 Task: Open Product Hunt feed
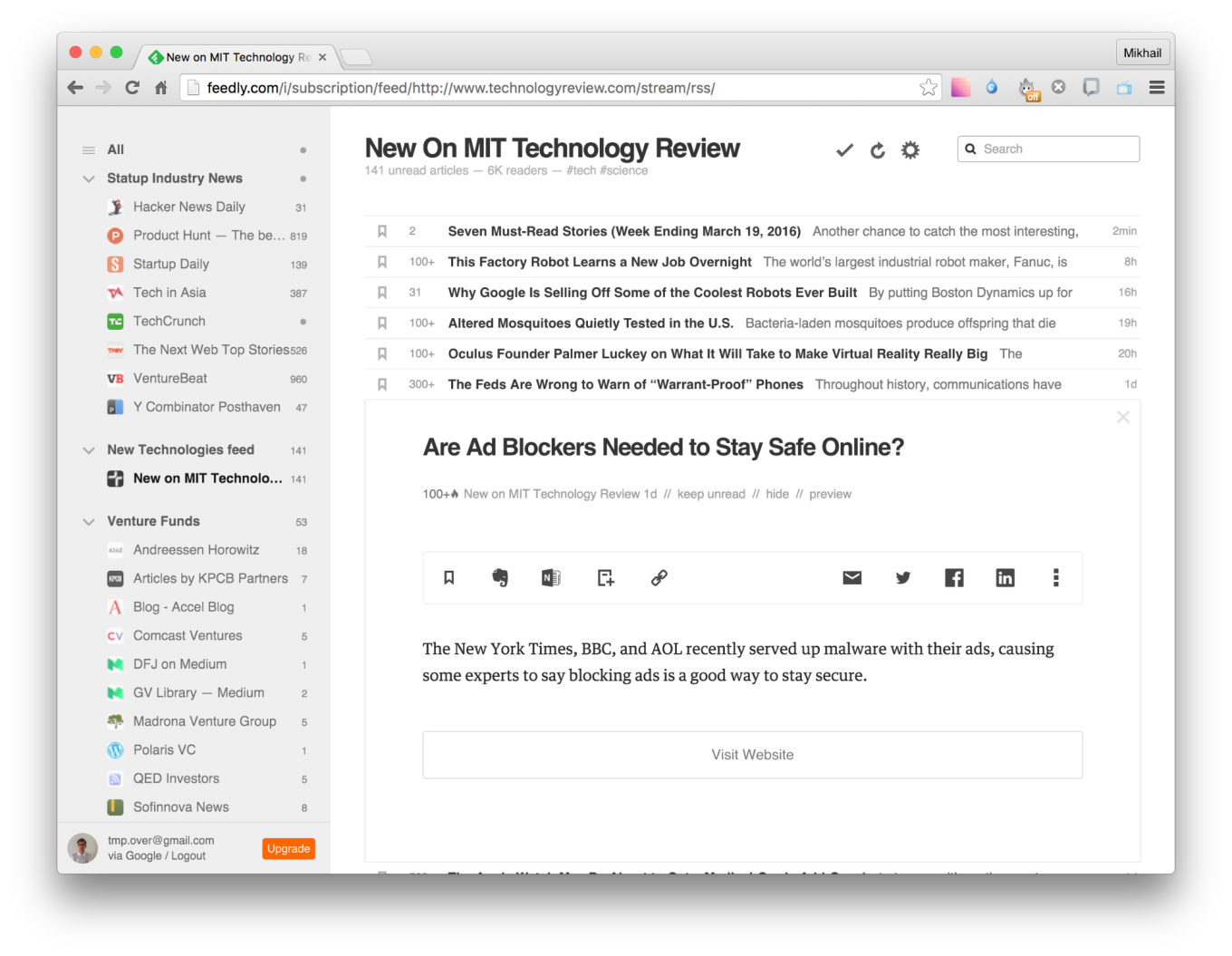click(x=207, y=236)
